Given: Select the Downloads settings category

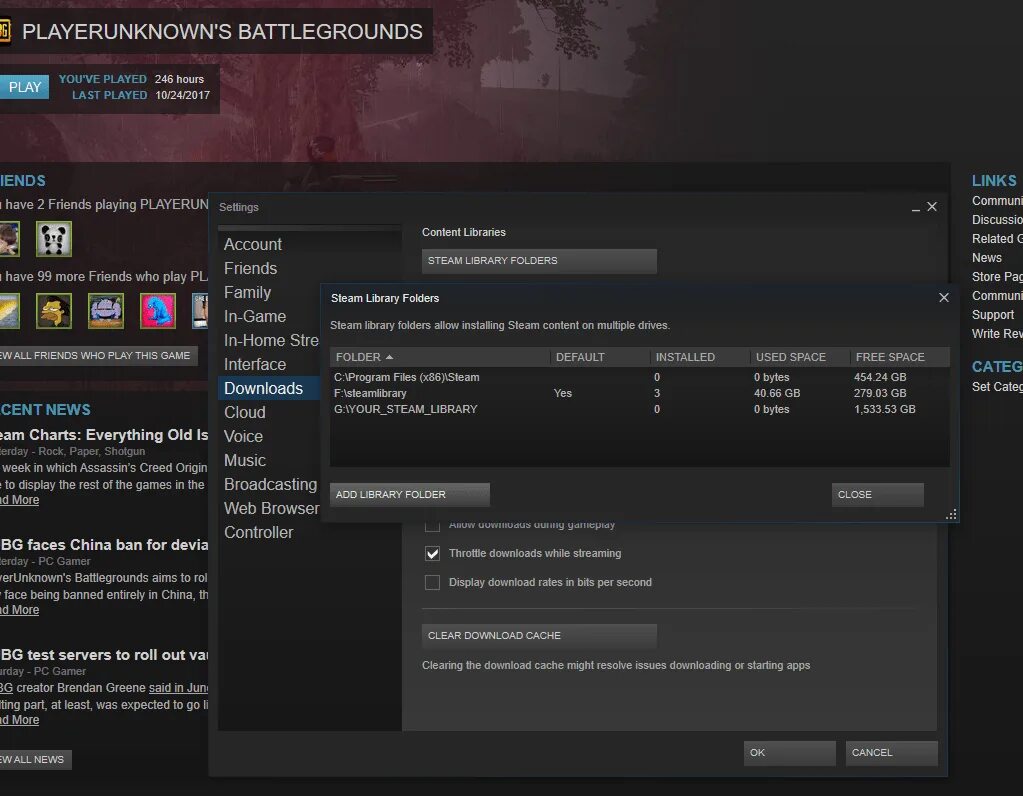Looking at the screenshot, I should (269, 388).
